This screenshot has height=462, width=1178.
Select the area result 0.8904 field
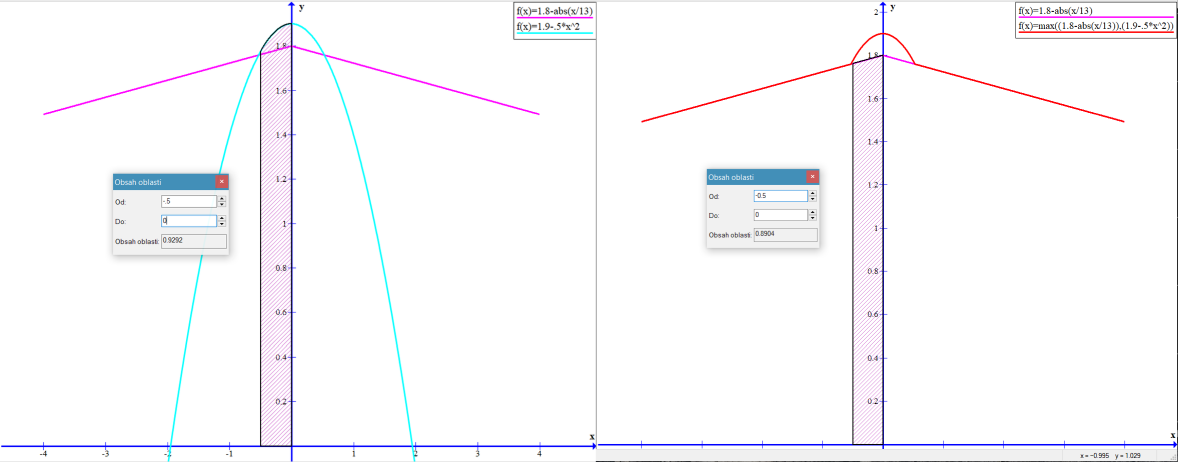pyautogui.click(x=785, y=234)
